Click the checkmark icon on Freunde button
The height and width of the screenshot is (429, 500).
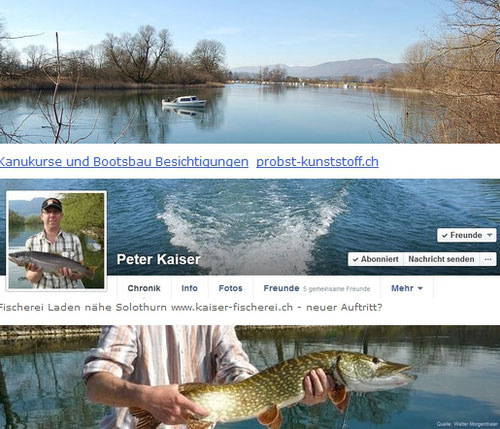(445, 235)
